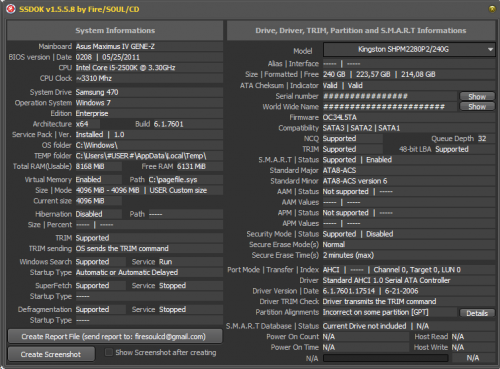This screenshot has height=369, width=500.
Task: Click the 'Enterprise' edition value
Action: pos(92,113)
